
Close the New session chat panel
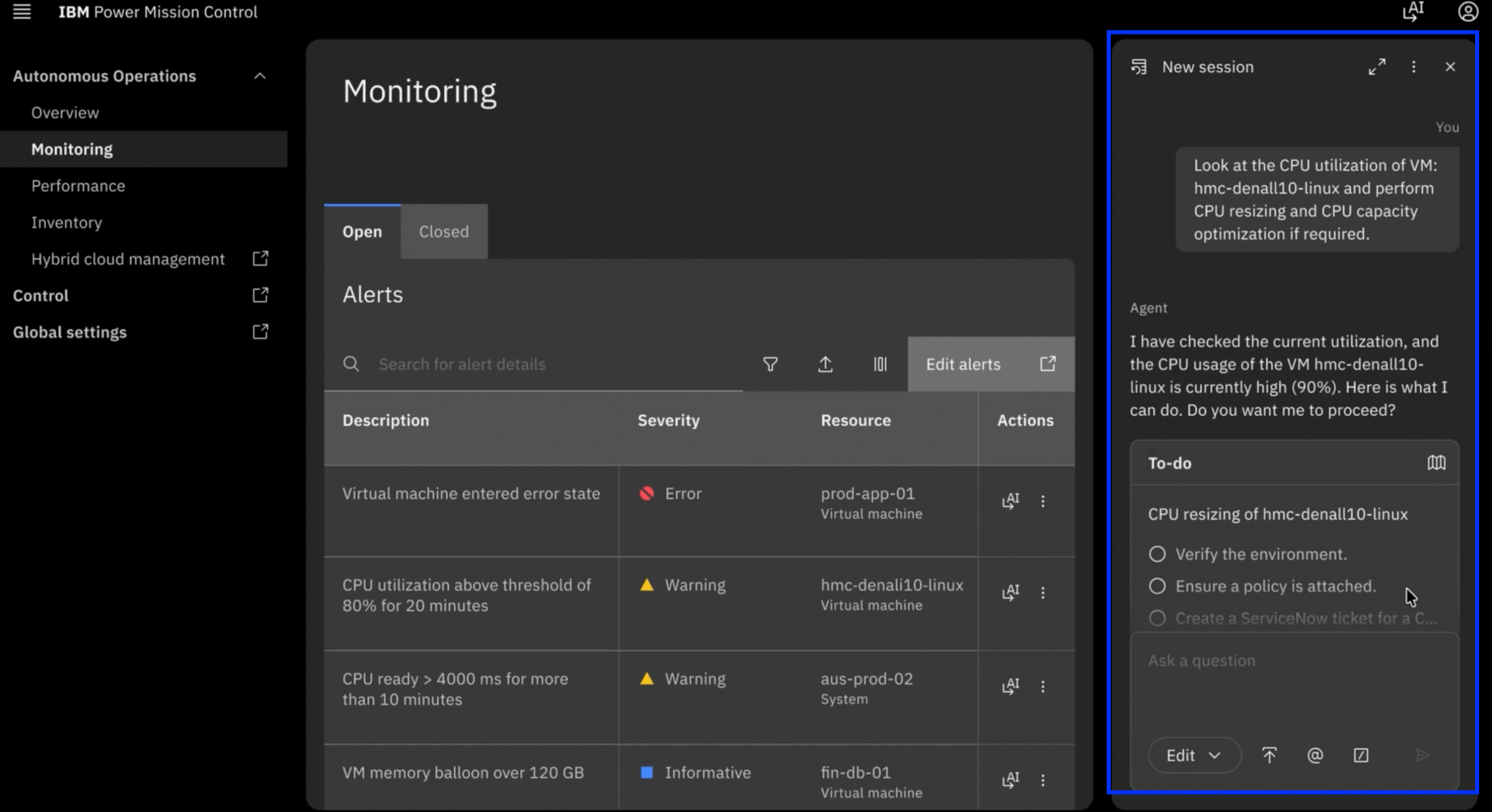[1450, 67]
